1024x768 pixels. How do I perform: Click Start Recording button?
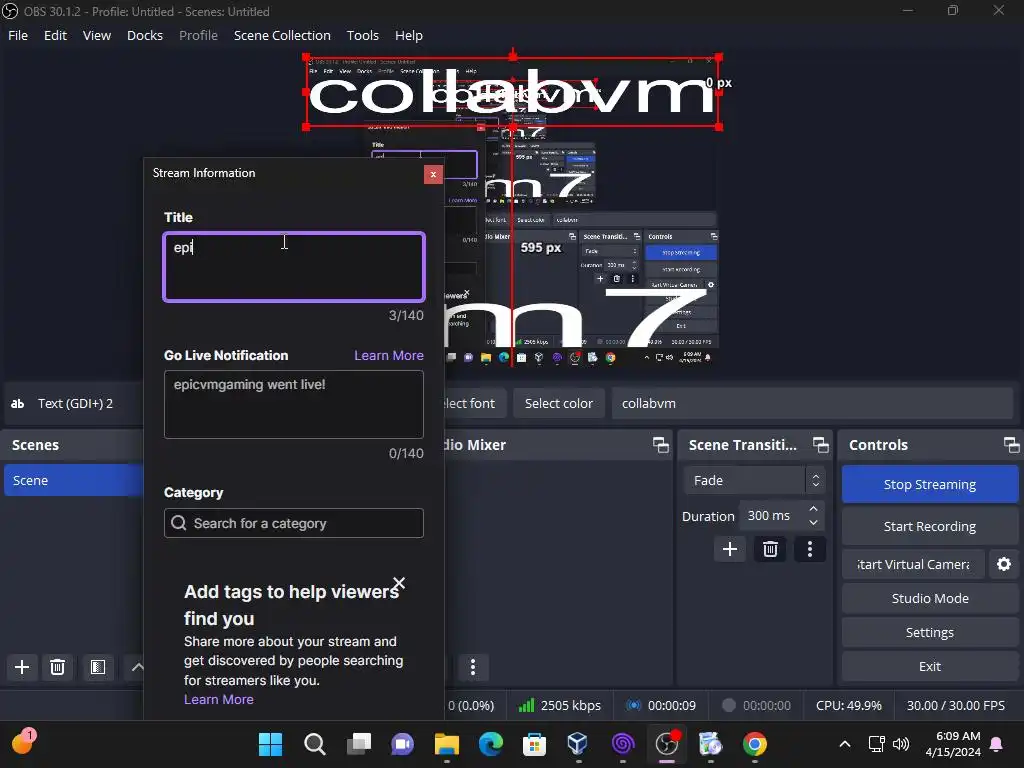[x=930, y=526]
